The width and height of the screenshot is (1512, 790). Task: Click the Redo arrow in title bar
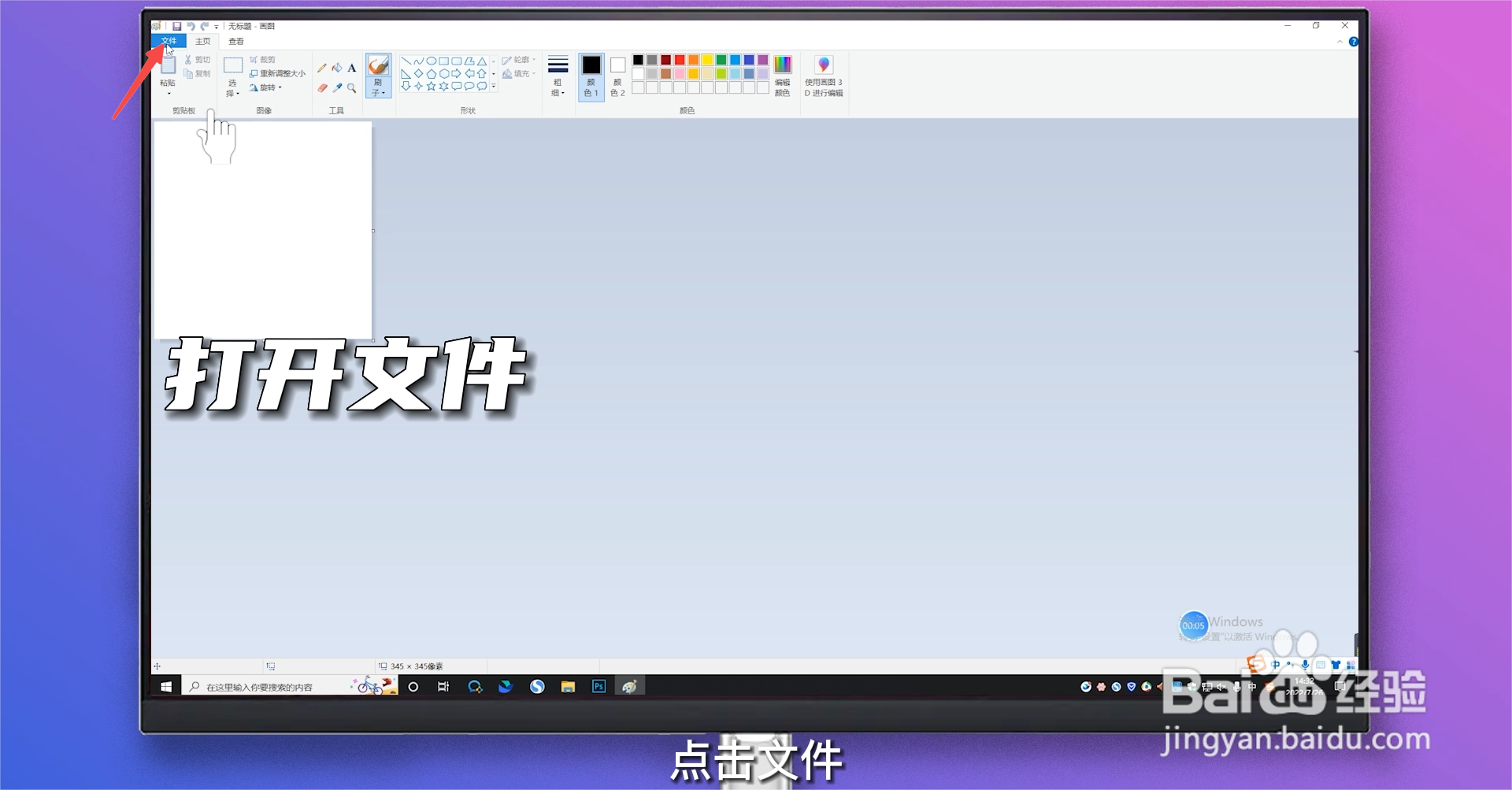coord(204,26)
